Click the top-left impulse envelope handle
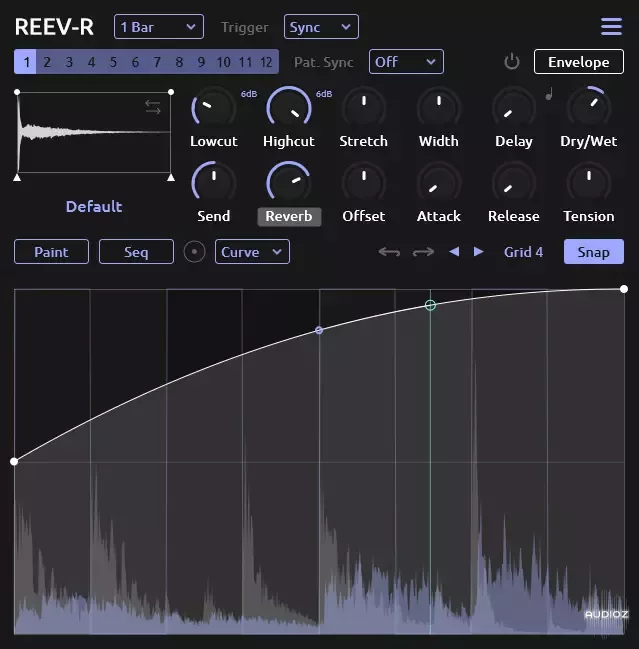This screenshot has width=639, height=649. (x=17, y=92)
